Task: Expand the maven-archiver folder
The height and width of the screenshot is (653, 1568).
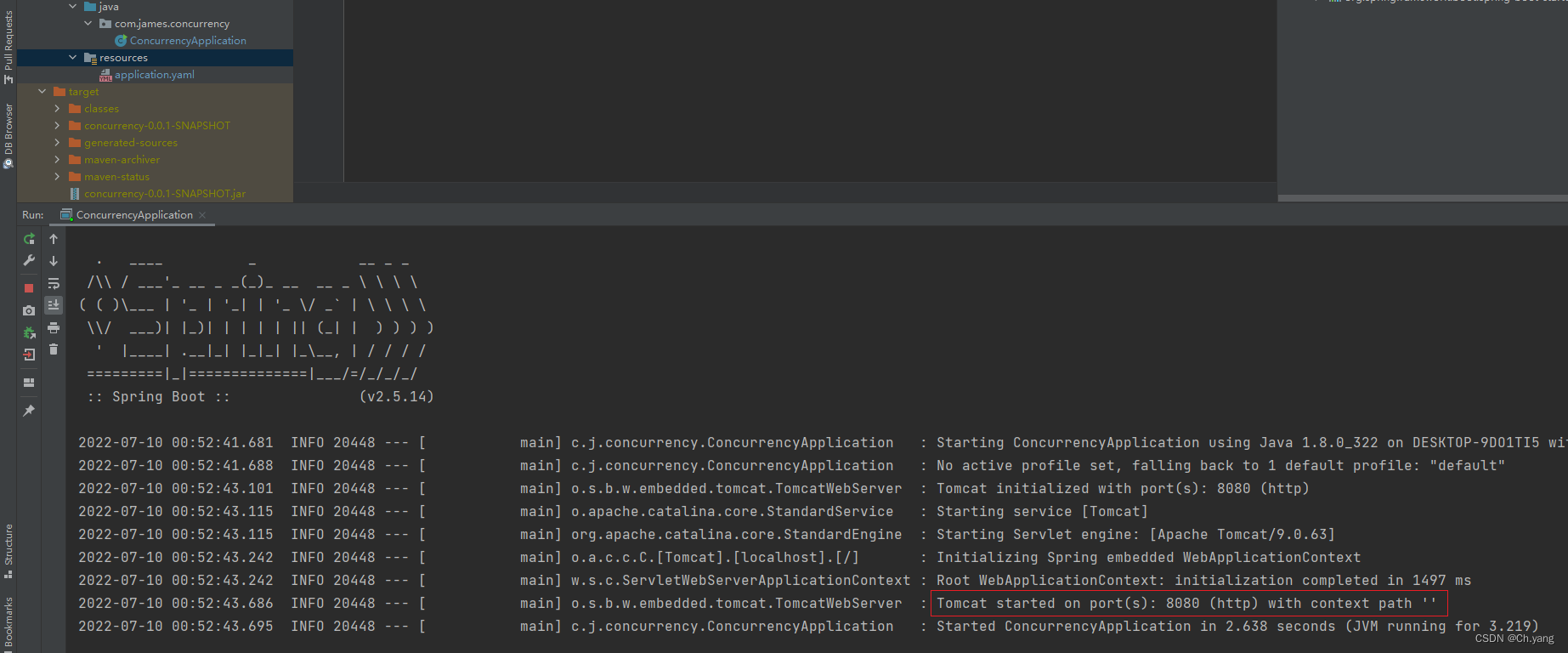Action: click(x=58, y=160)
